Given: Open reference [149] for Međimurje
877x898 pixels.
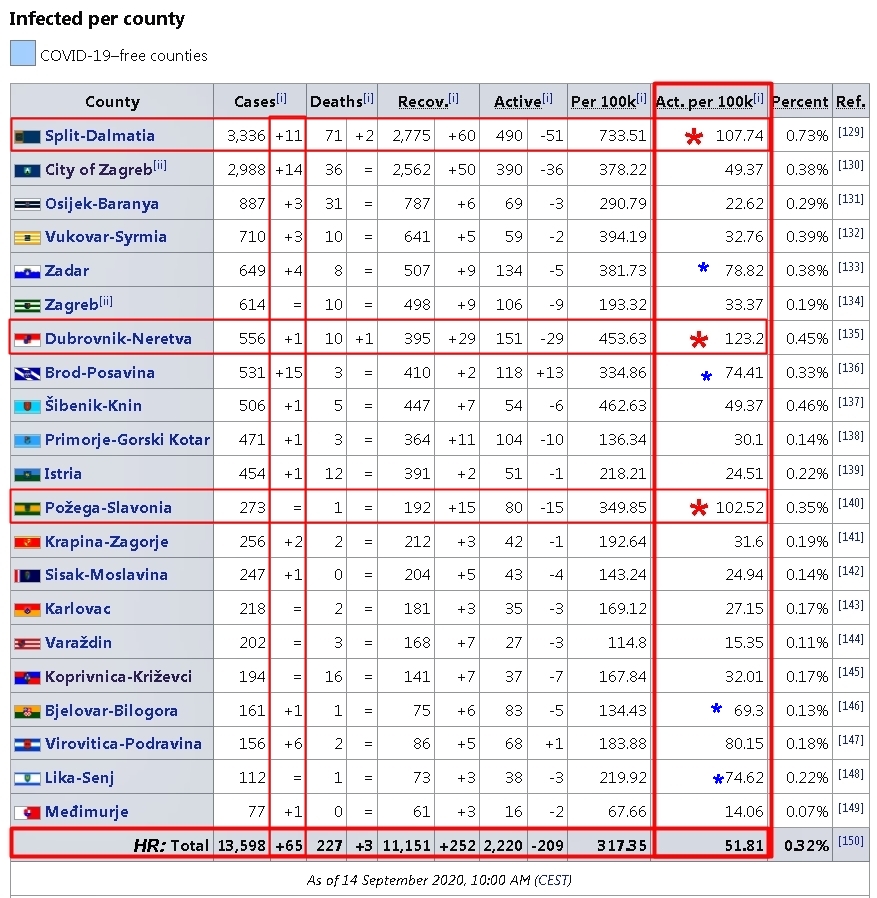Looking at the screenshot, I should click(851, 808).
